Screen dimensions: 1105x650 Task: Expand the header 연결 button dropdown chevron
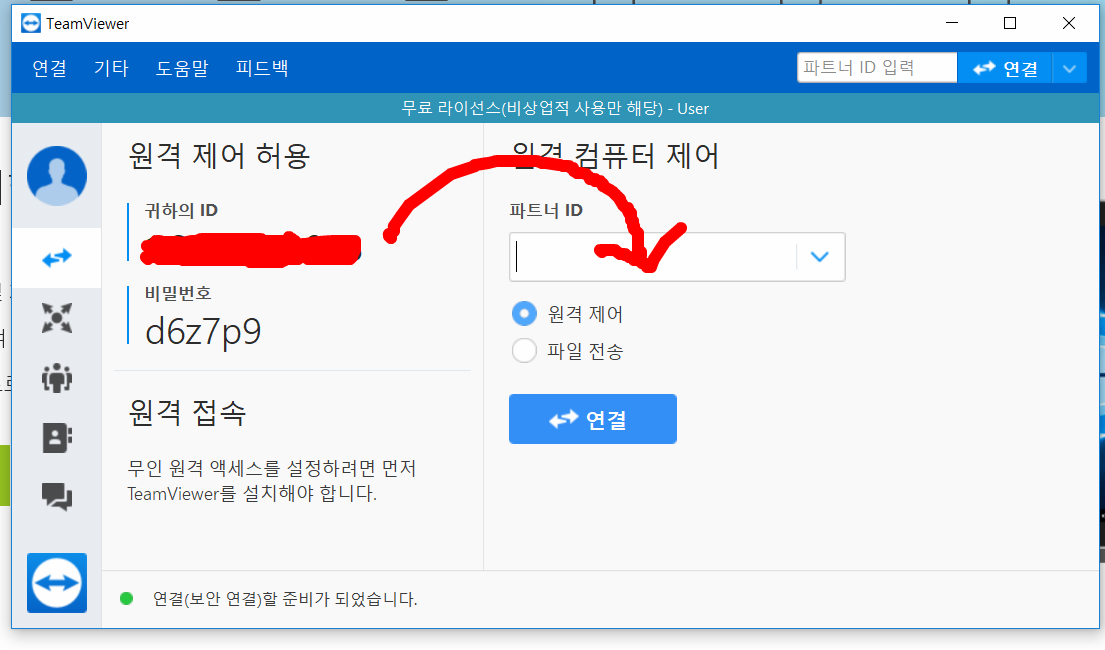click(1069, 68)
